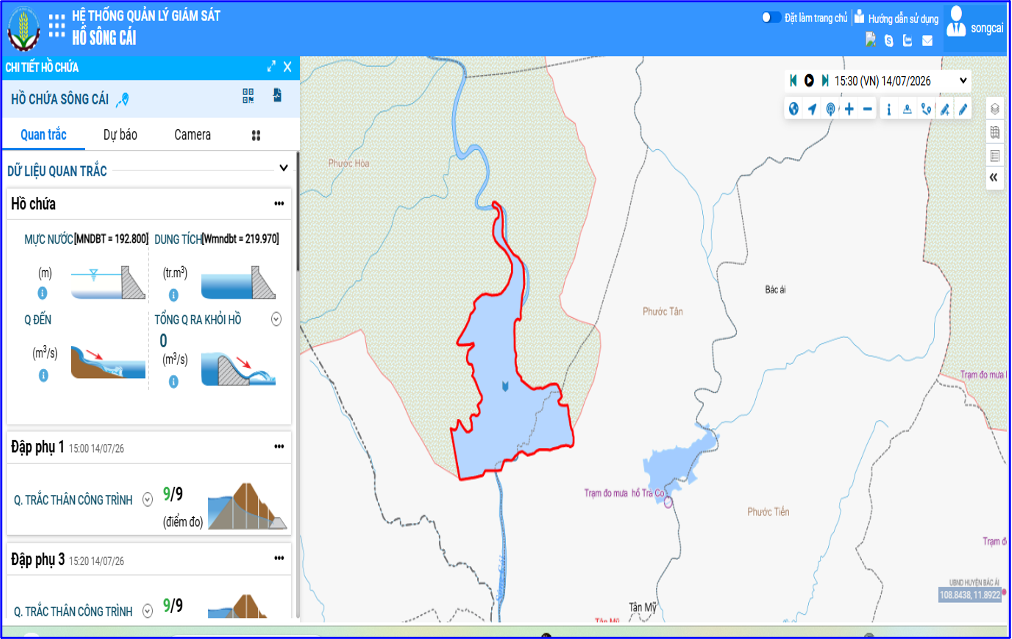Viewport: 1012px width, 639px height.
Task: Click the side panel vertical scrollbar
Action: point(297,212)
